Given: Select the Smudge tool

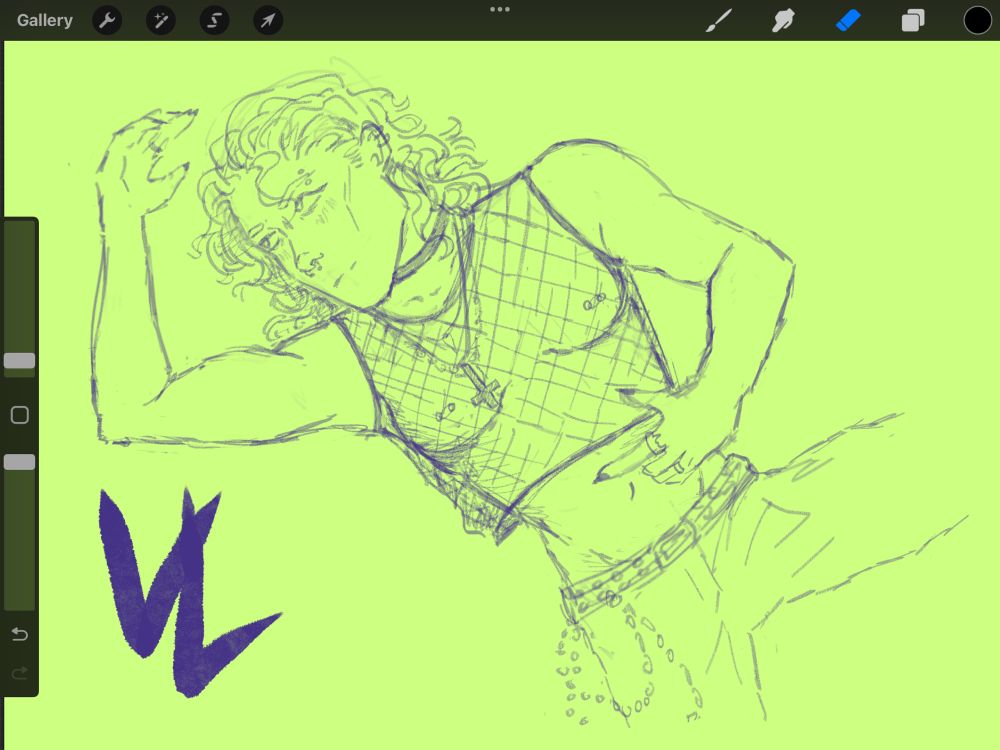Looking at the screenshot, I should point(783,20).
